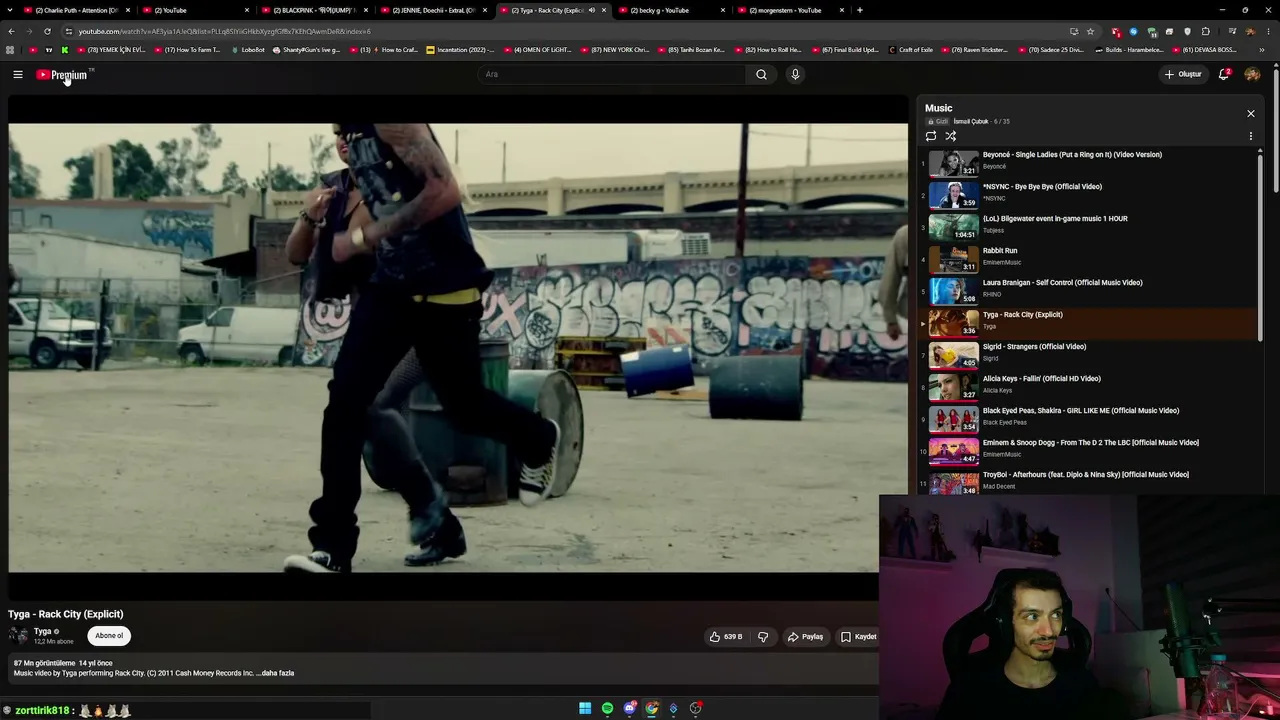The image size is (1280, 720).
Task: Mute the Tyga tab via speaker icon
Action: pos(592,10)
